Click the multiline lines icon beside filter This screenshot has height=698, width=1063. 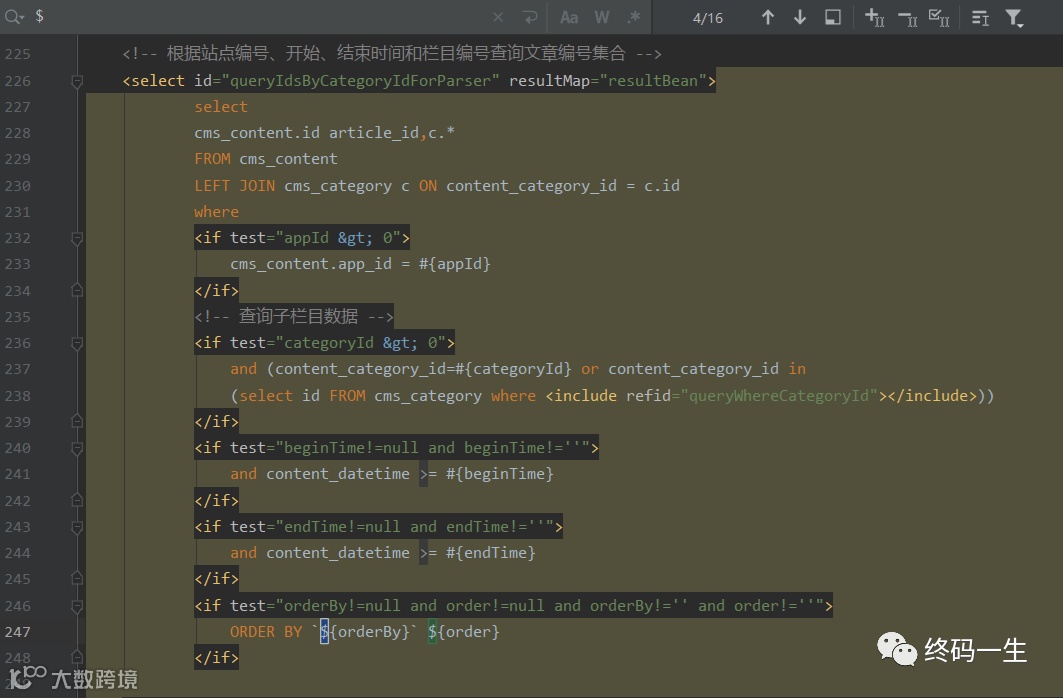[980, 18]
